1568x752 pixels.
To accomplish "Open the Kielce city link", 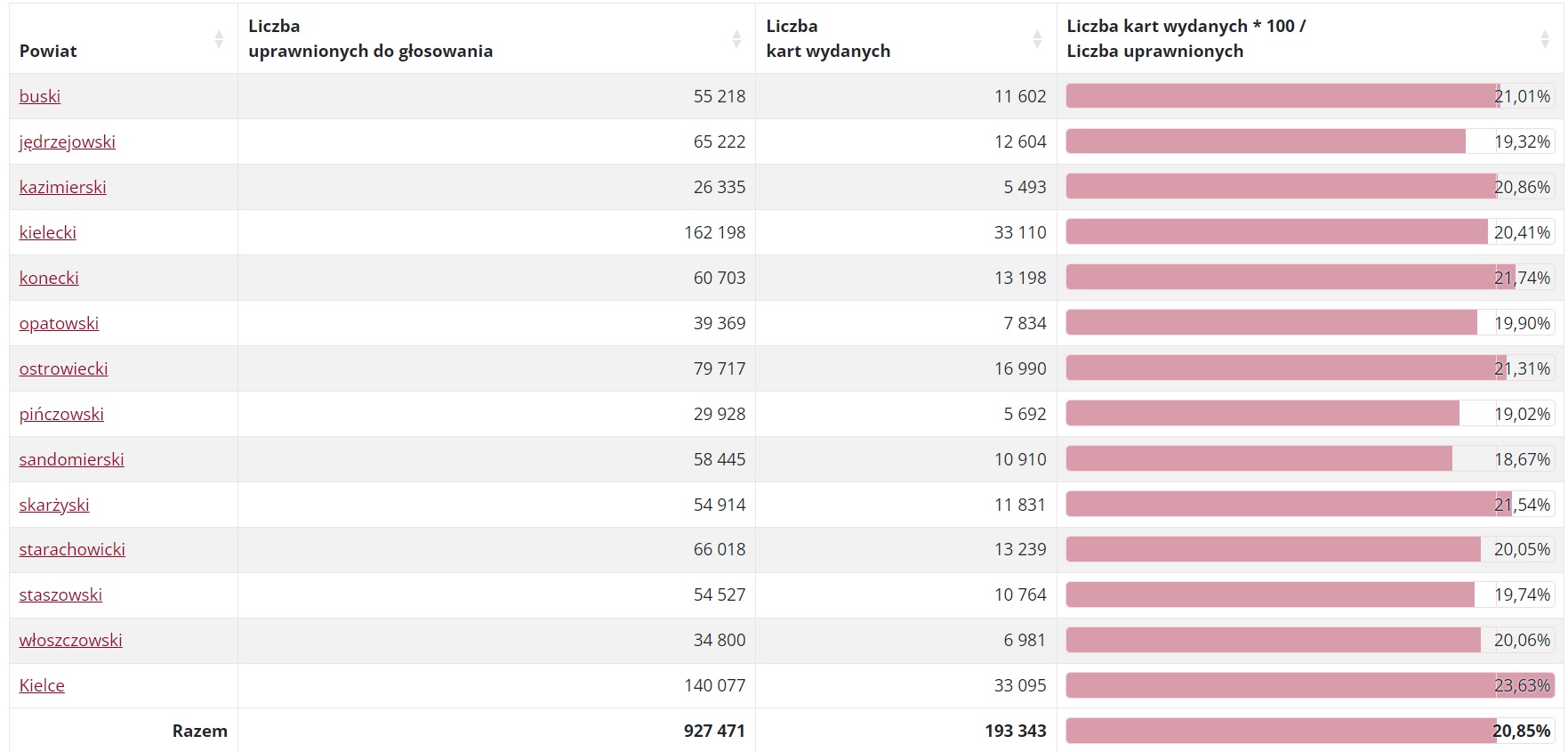I will [42, 685].
